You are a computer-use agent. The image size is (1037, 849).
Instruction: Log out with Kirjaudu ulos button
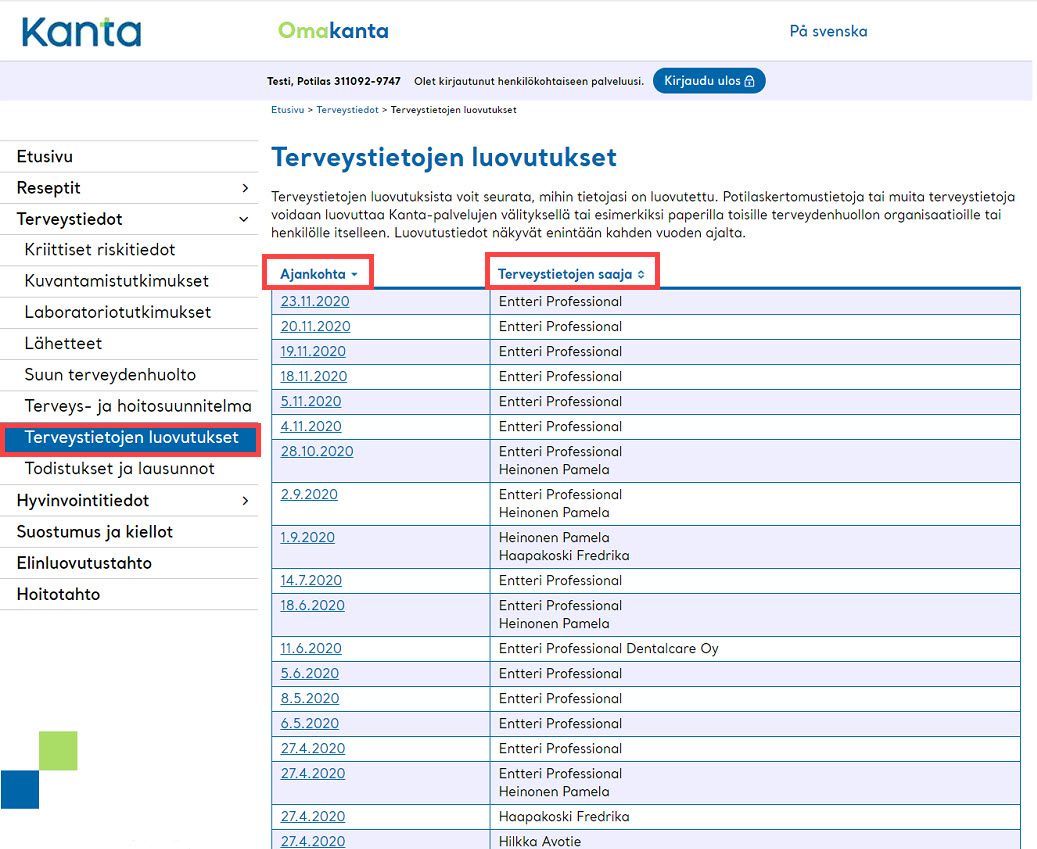tap(709, 81)
